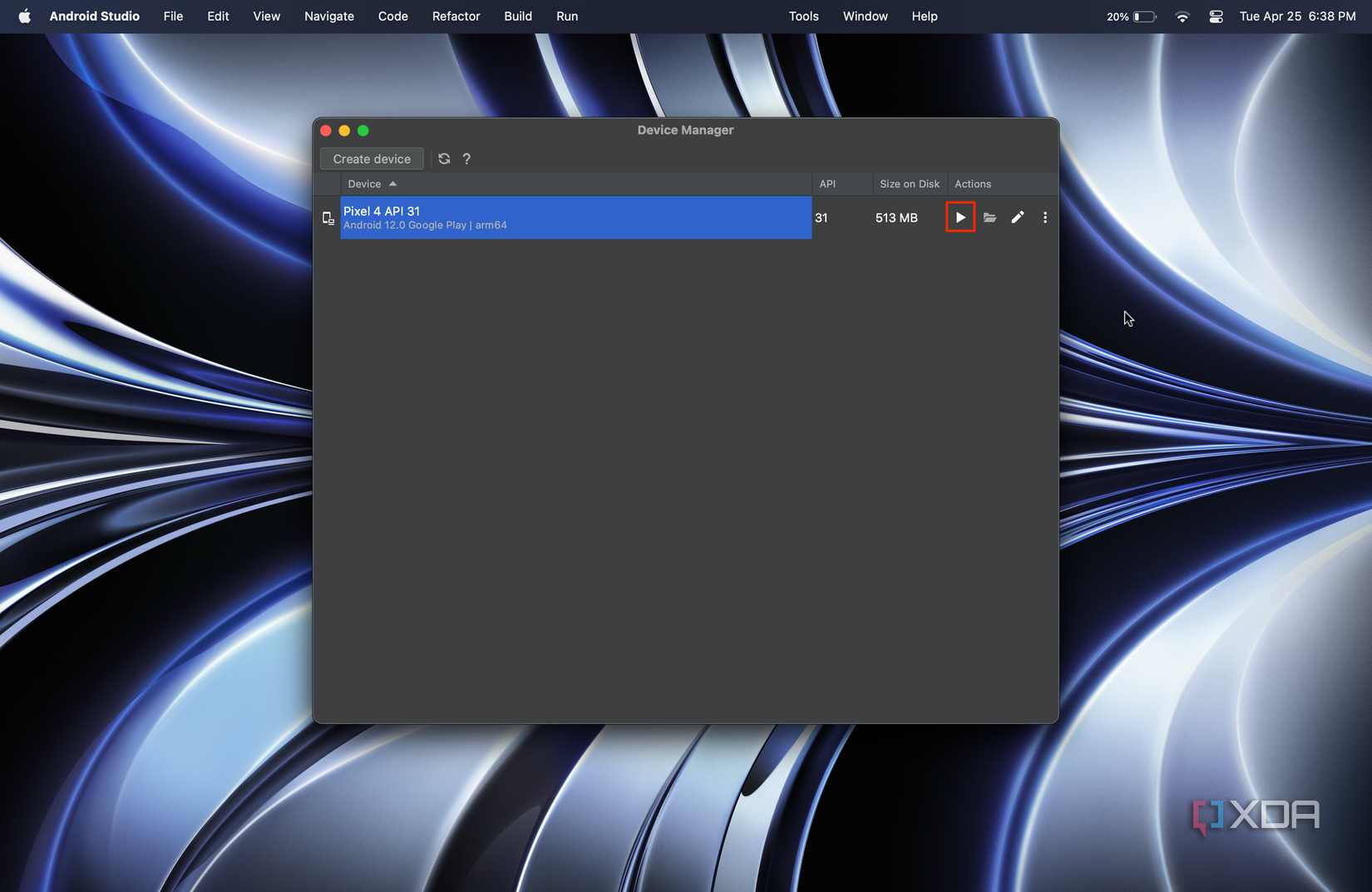1372x892 pixels.
Task: Open macOS Control Center
Action: [1215, 16]
